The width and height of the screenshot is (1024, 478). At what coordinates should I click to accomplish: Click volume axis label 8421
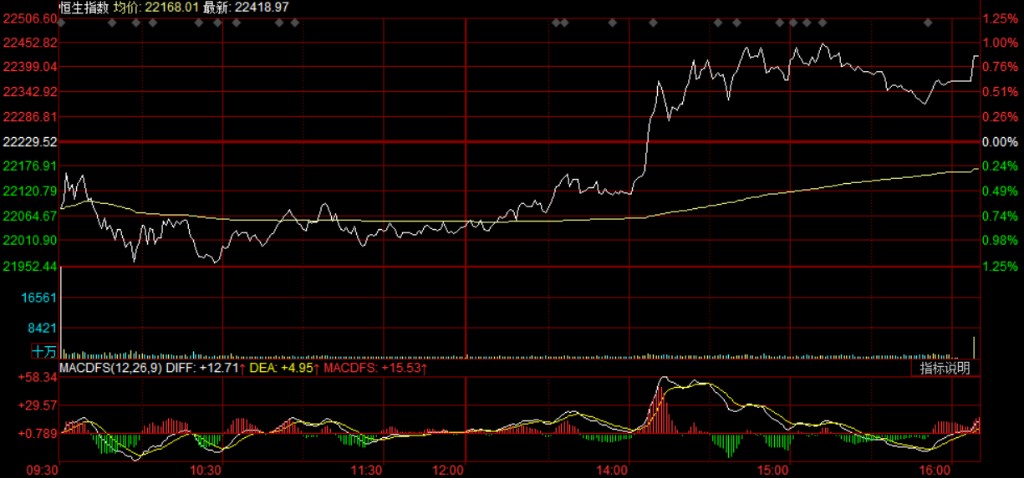44,328
